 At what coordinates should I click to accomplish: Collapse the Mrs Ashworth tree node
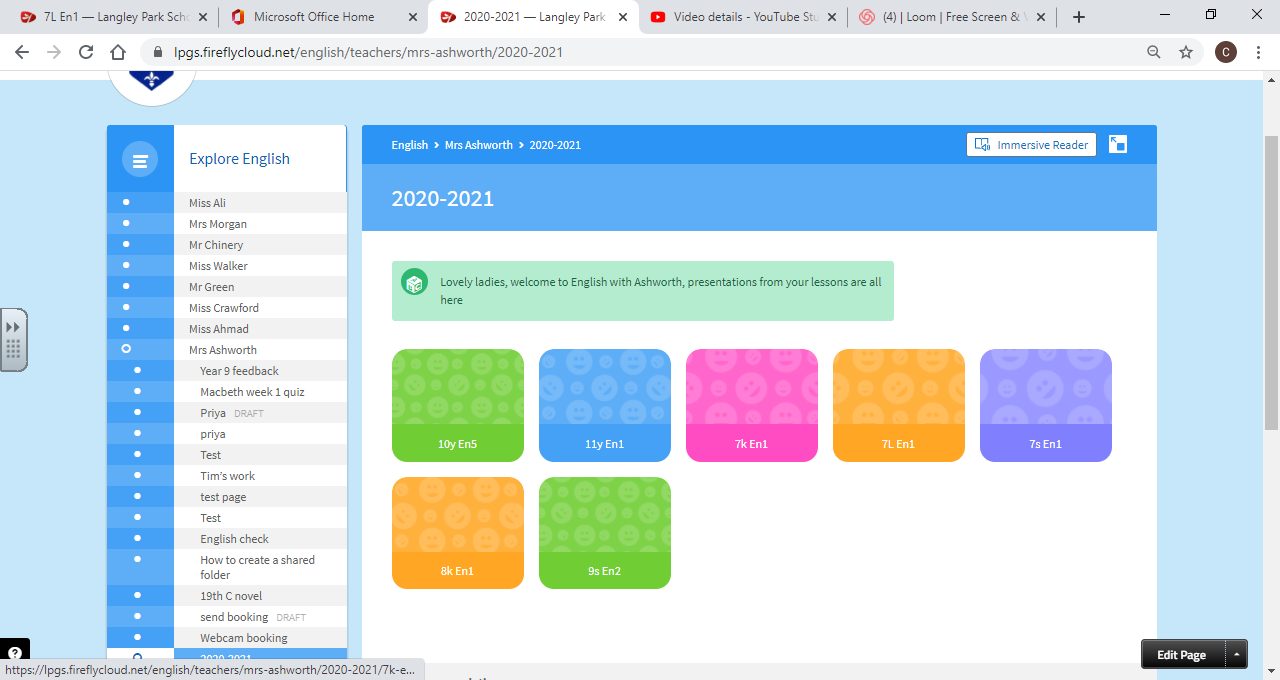point(126,349)
